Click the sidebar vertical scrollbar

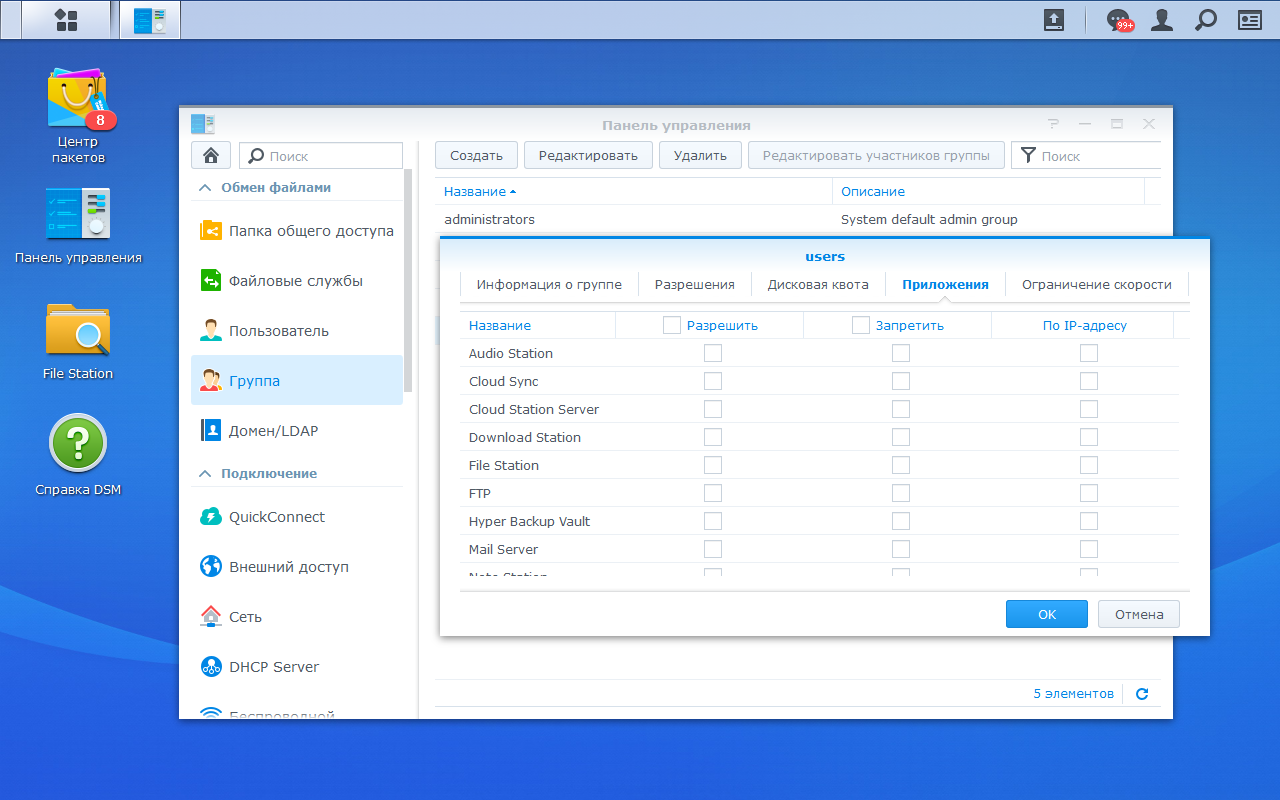click(x=408, y=280)
